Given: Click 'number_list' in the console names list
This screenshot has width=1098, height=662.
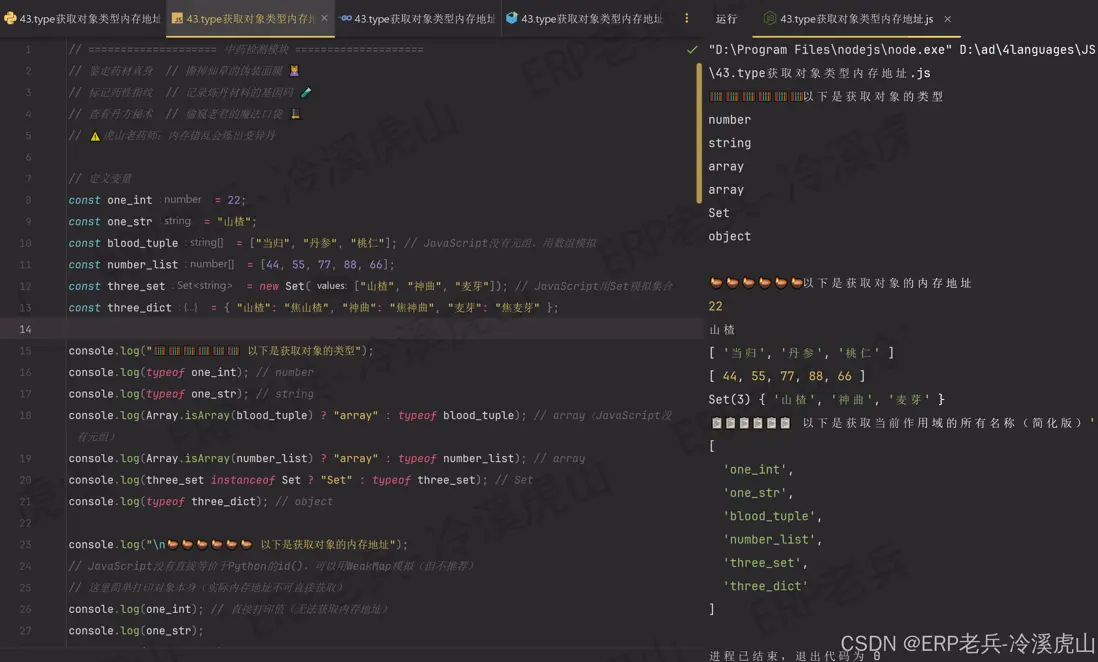Looking at the screenshot, I should 772,539.
